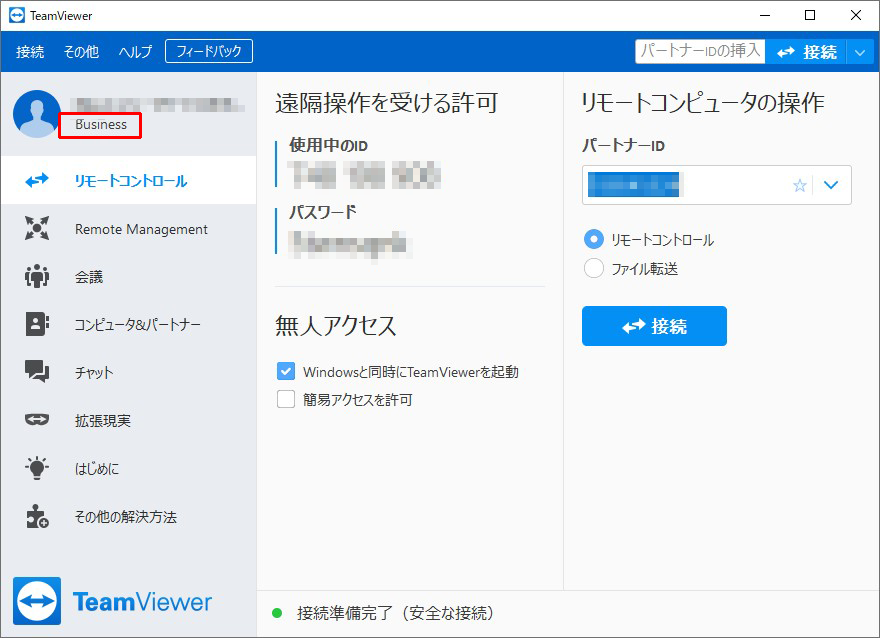Screen dimensions: 880x638
Task: Click the large blue 接続 button
Action: [x=654, y=326]
